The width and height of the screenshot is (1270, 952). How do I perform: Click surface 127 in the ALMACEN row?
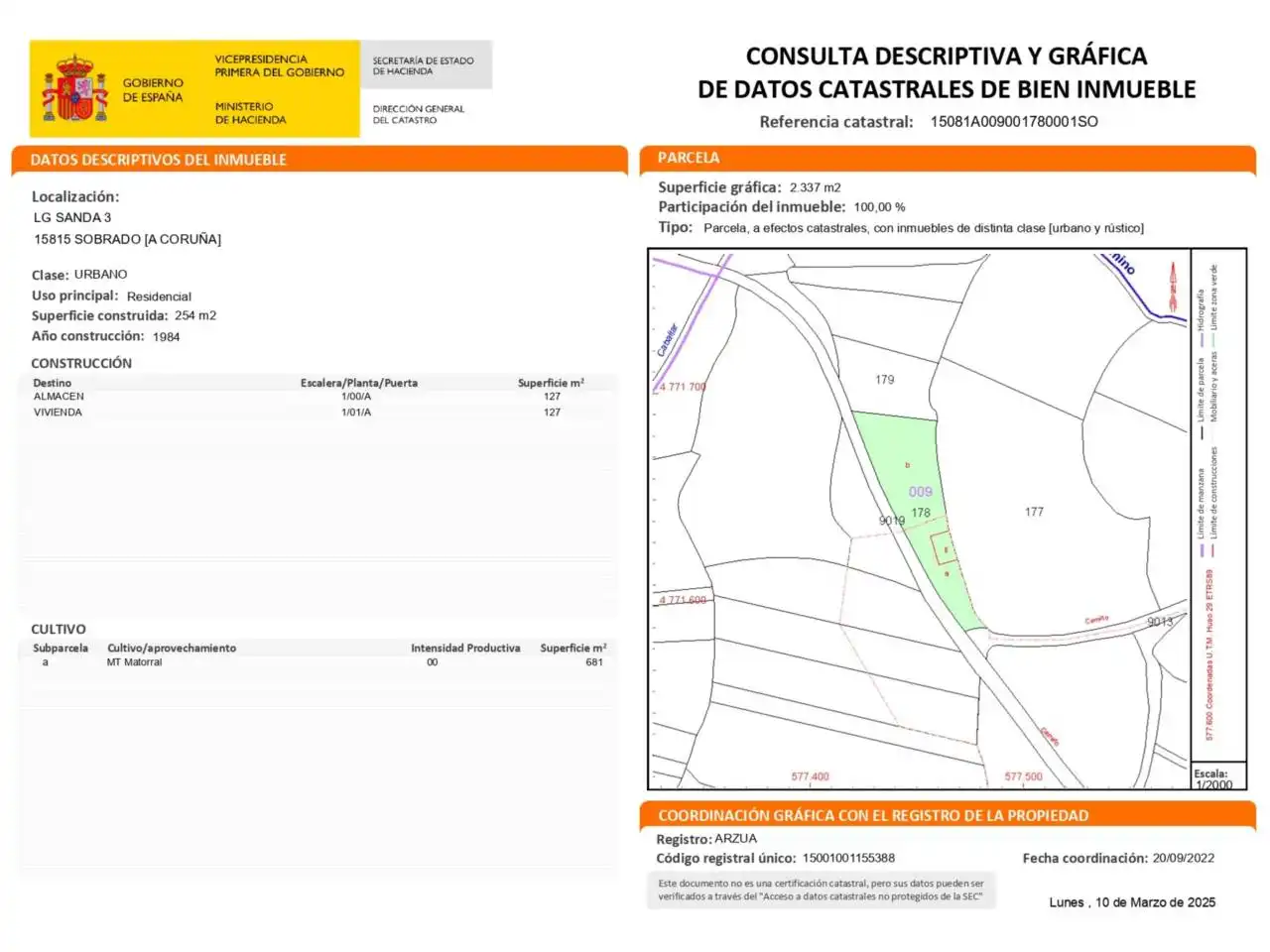[x=552, y=397]
